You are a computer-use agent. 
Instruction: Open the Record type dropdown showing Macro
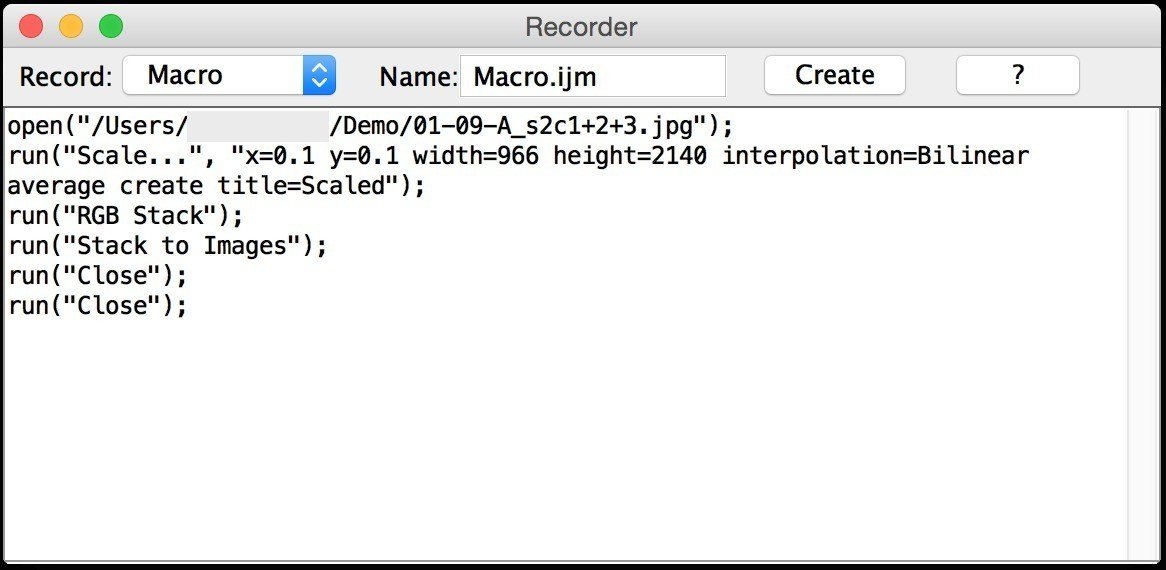[229, 75]
